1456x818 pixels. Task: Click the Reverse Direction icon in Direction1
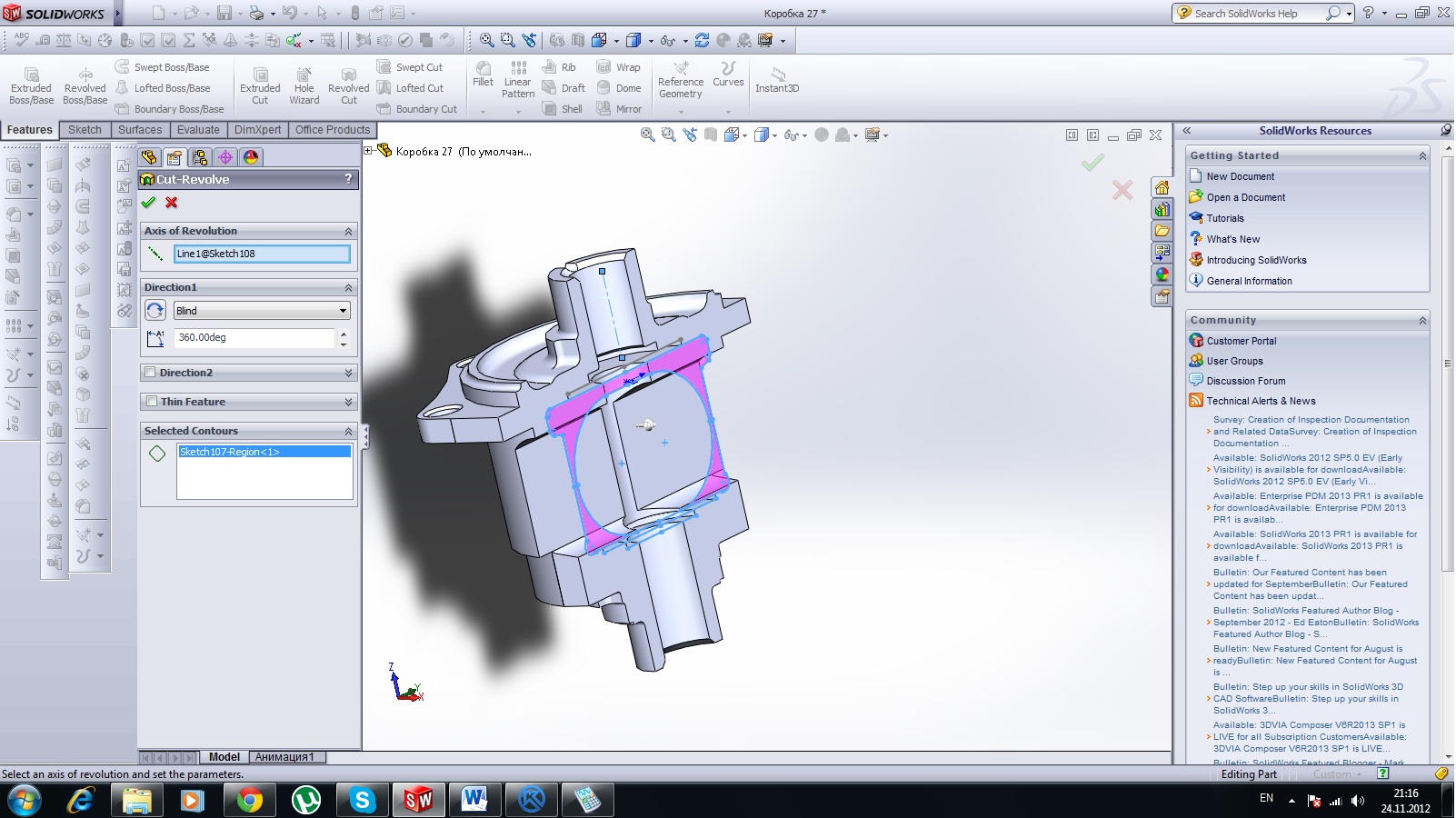[x=155, y=311]
